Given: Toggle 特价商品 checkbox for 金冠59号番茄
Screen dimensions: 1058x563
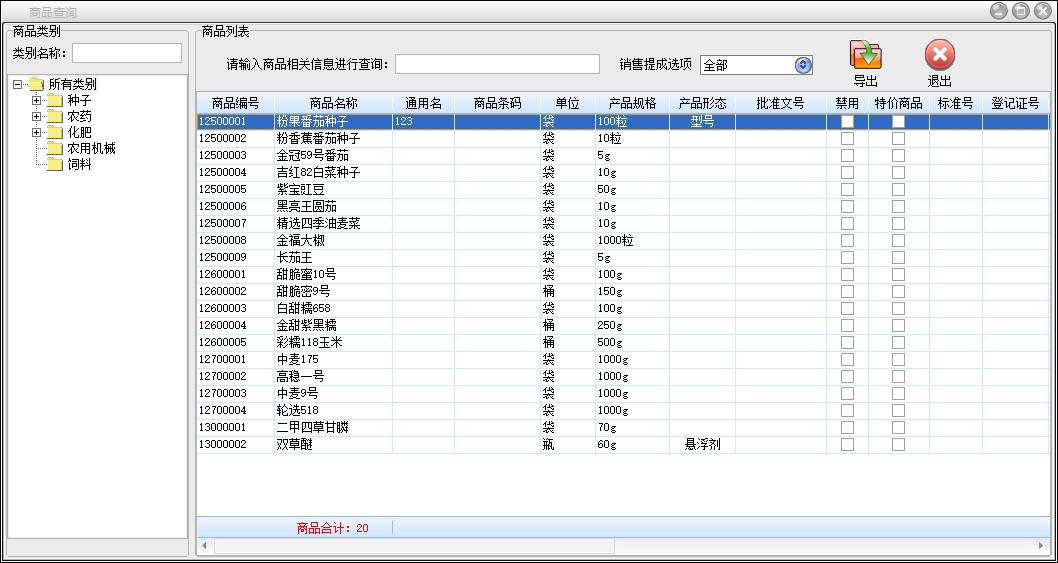Looking at the screenshot, I should pyautogui.click(x=898, y=156).
